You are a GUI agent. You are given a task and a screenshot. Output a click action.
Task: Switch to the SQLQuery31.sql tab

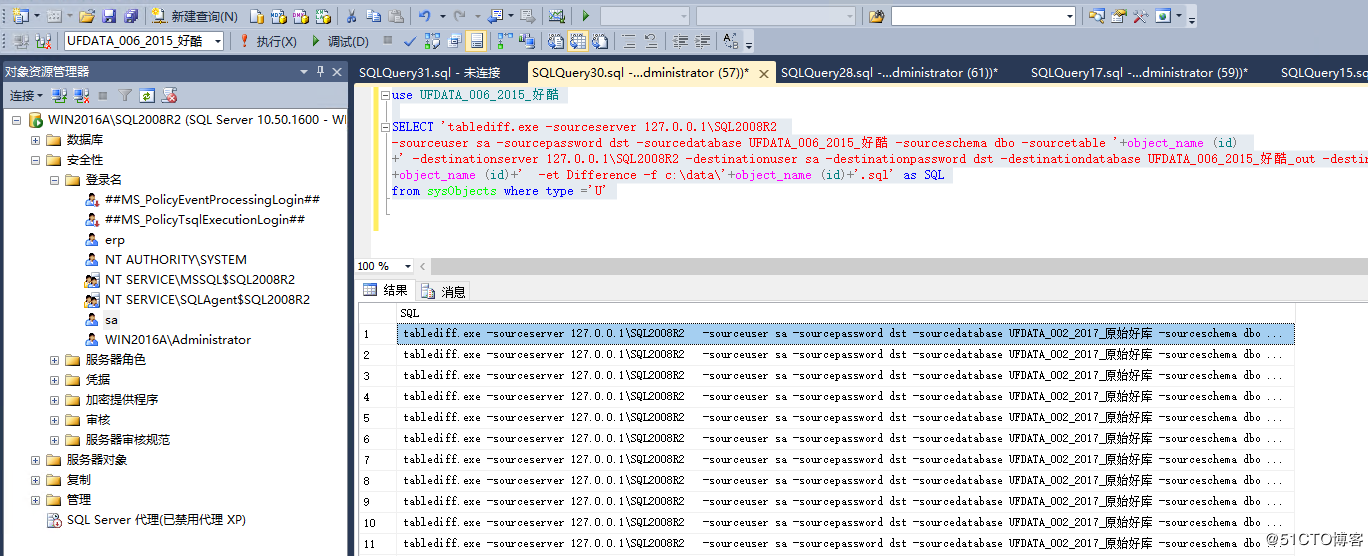pos(429,72)
